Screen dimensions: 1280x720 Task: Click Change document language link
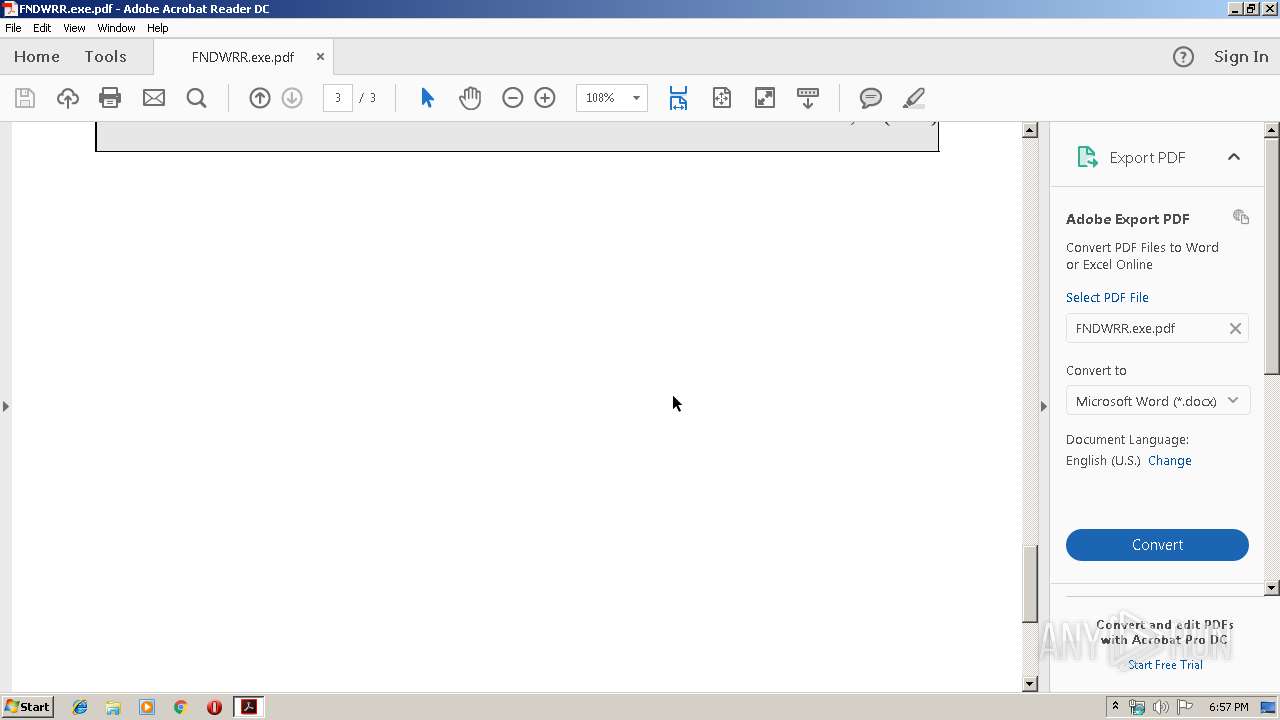(x=1170, y=461)
